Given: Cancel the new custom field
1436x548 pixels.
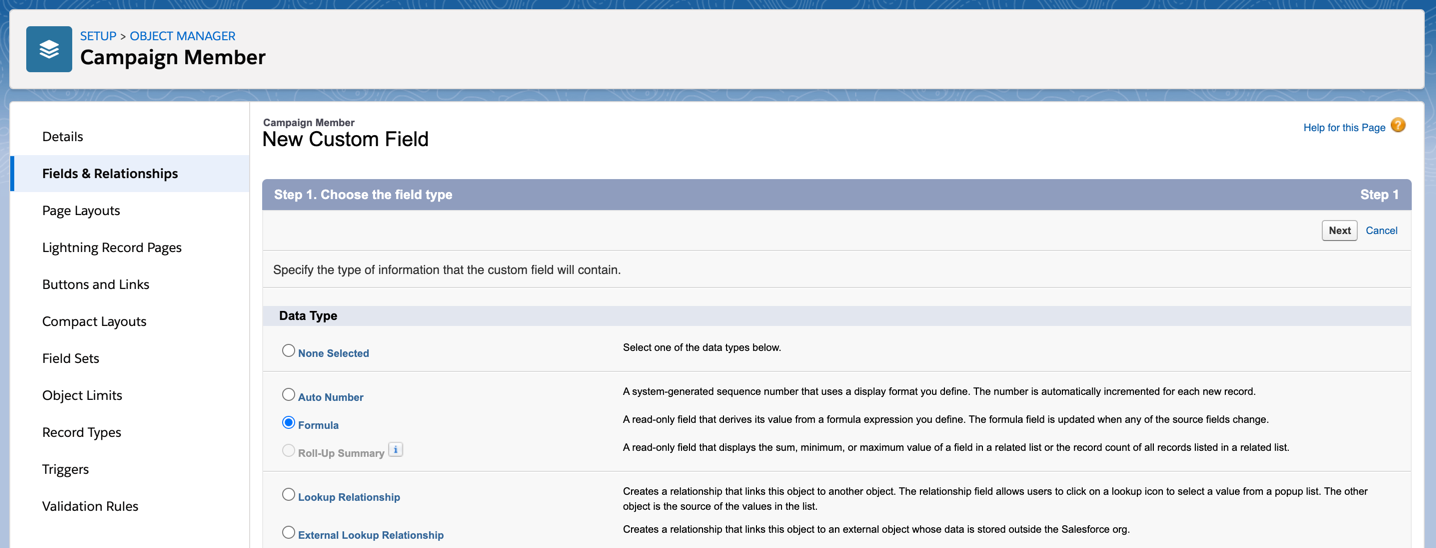Looking at the screenshot, I should tap(1381, 230).
